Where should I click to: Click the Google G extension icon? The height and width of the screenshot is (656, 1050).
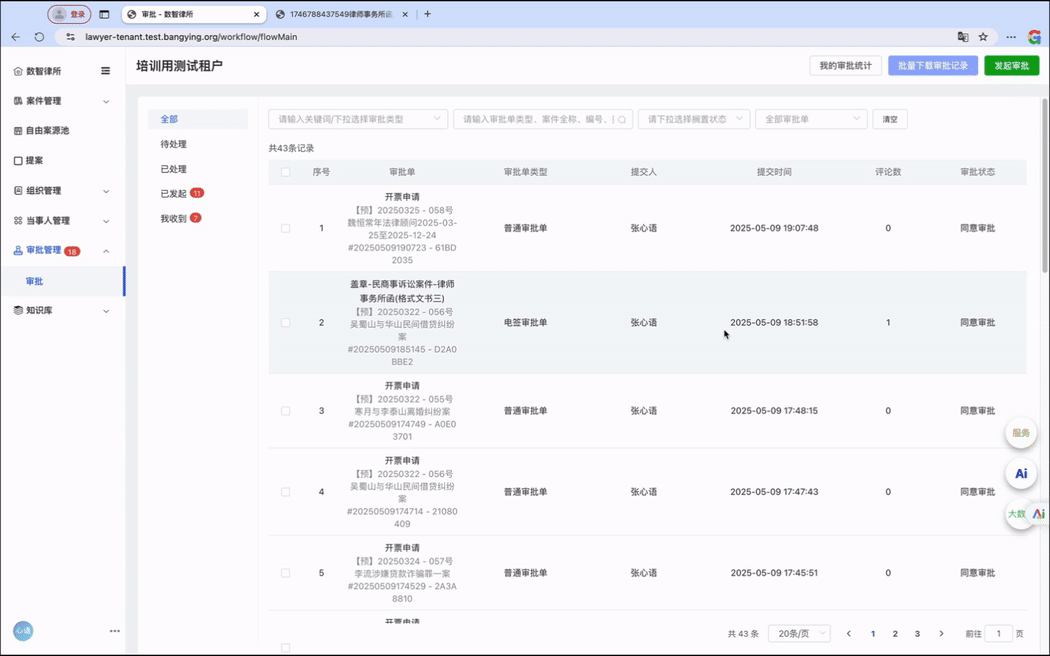(1035, 37)
